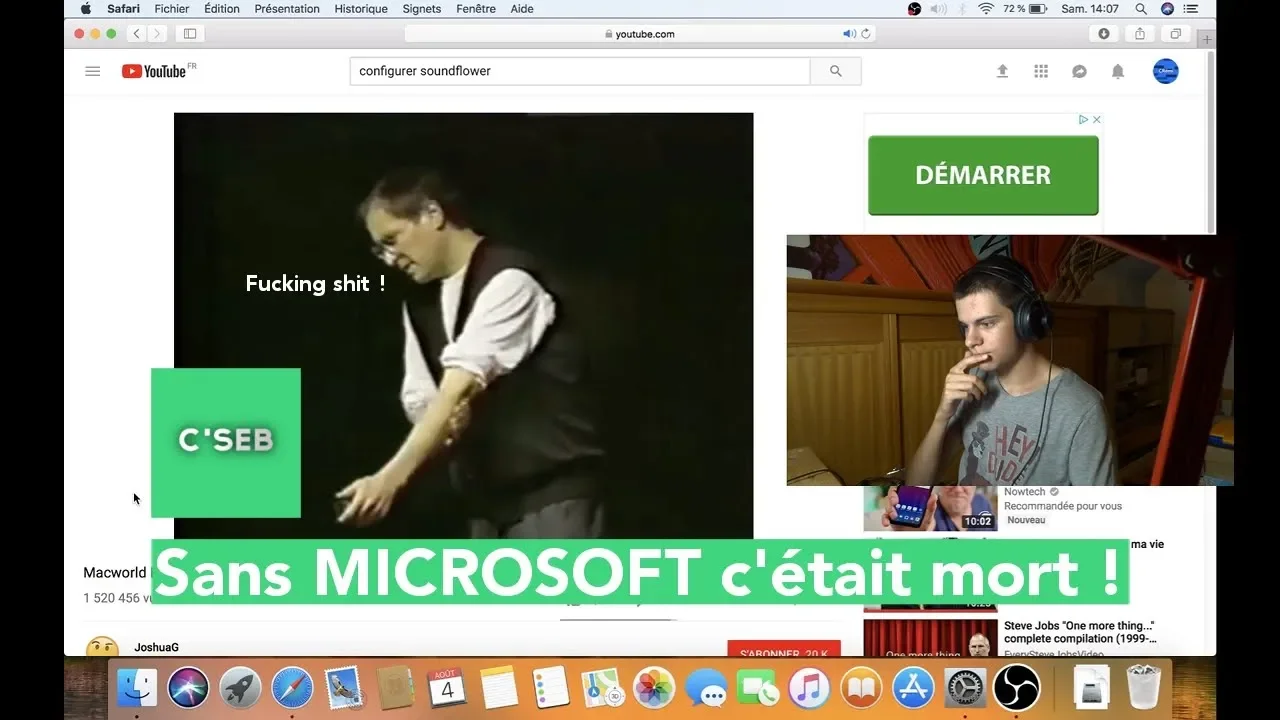This screenshot has height=720, width=1280.
Task: Open the Fenêtre menu
Action: (x=476, y=9)
